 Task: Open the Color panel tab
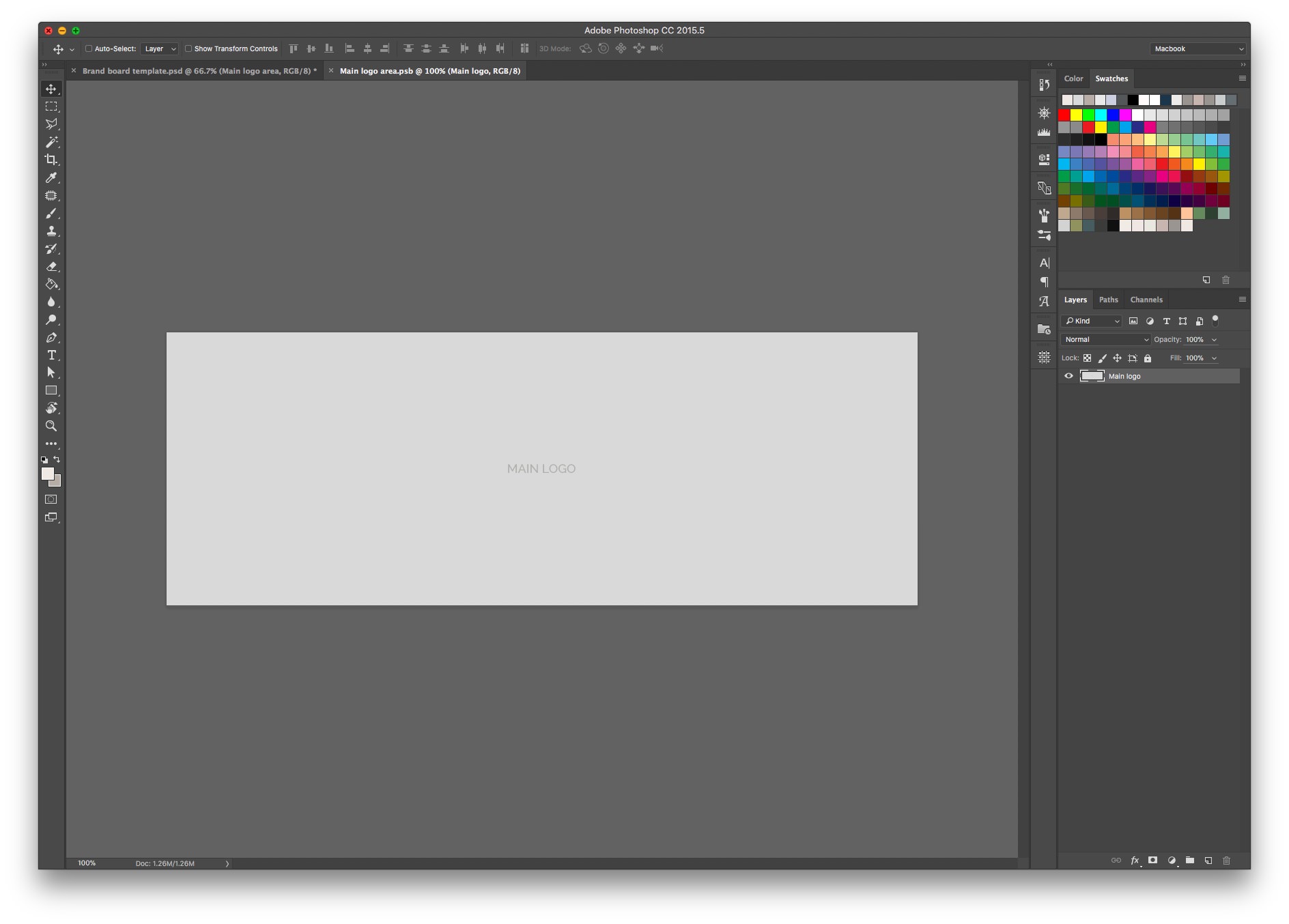point(1073,78)
